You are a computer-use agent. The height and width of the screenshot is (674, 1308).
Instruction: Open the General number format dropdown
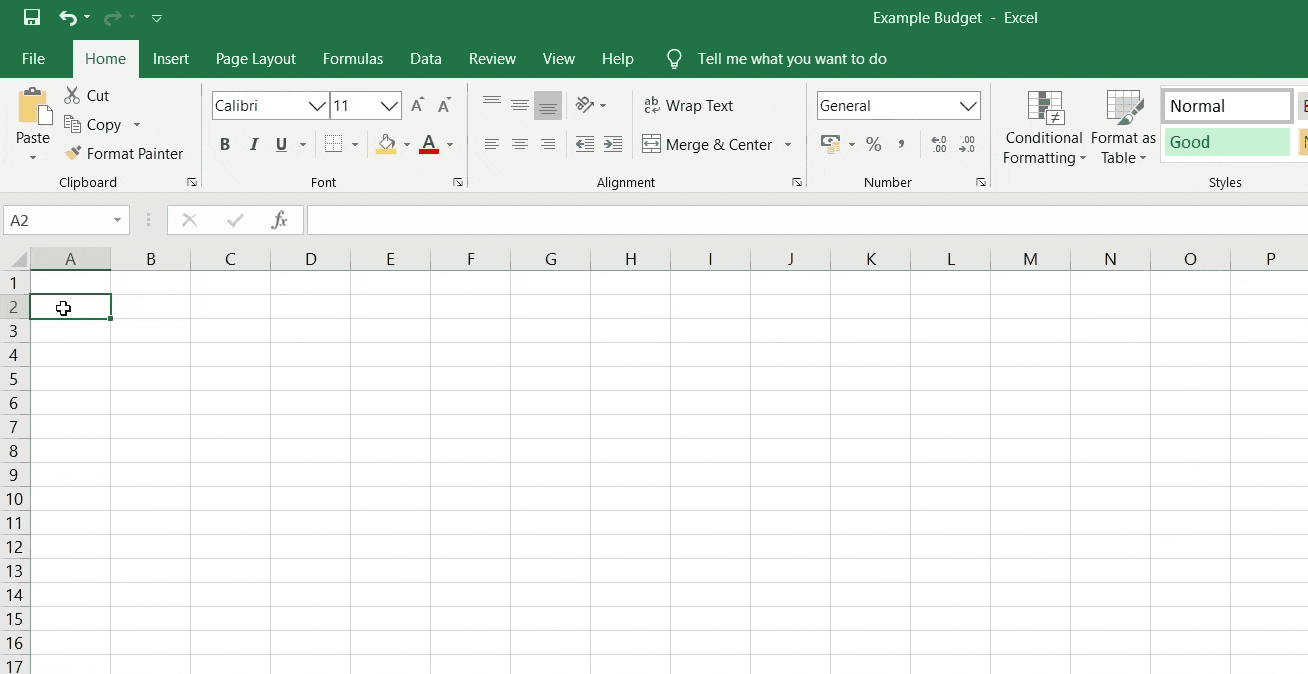point(968,106)
